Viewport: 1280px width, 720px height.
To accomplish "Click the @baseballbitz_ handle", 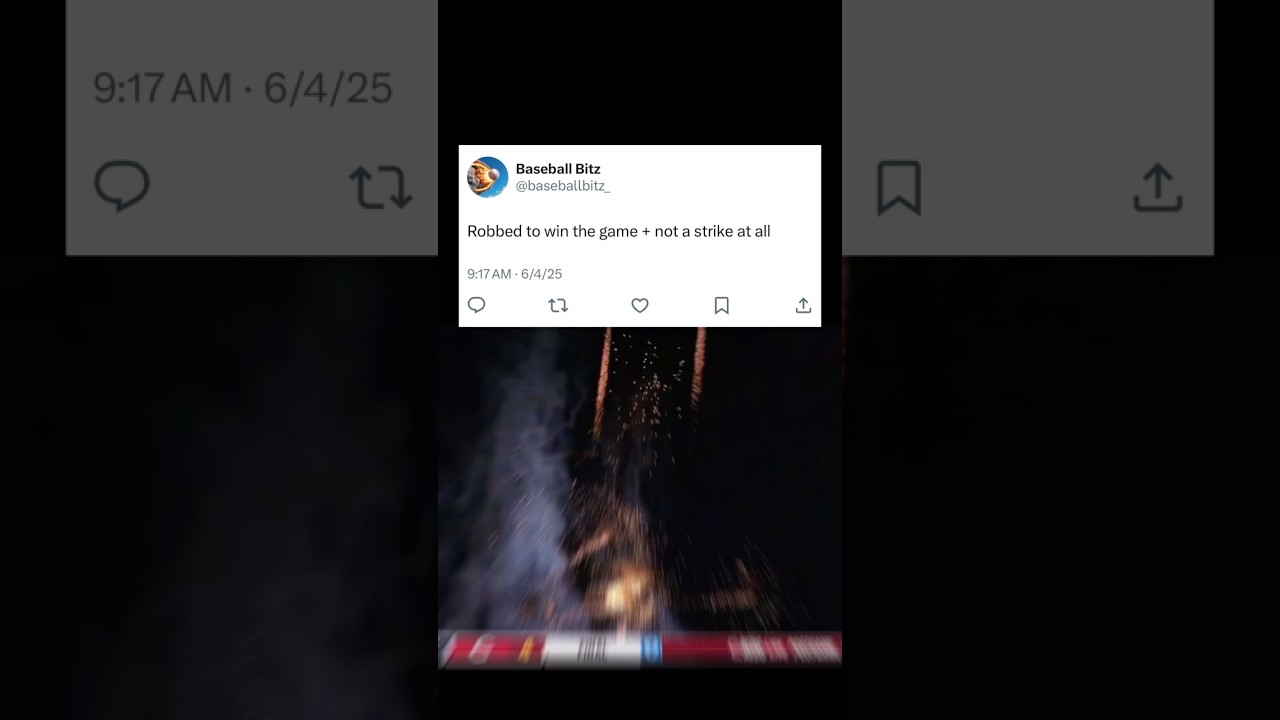I will (563, 186).
